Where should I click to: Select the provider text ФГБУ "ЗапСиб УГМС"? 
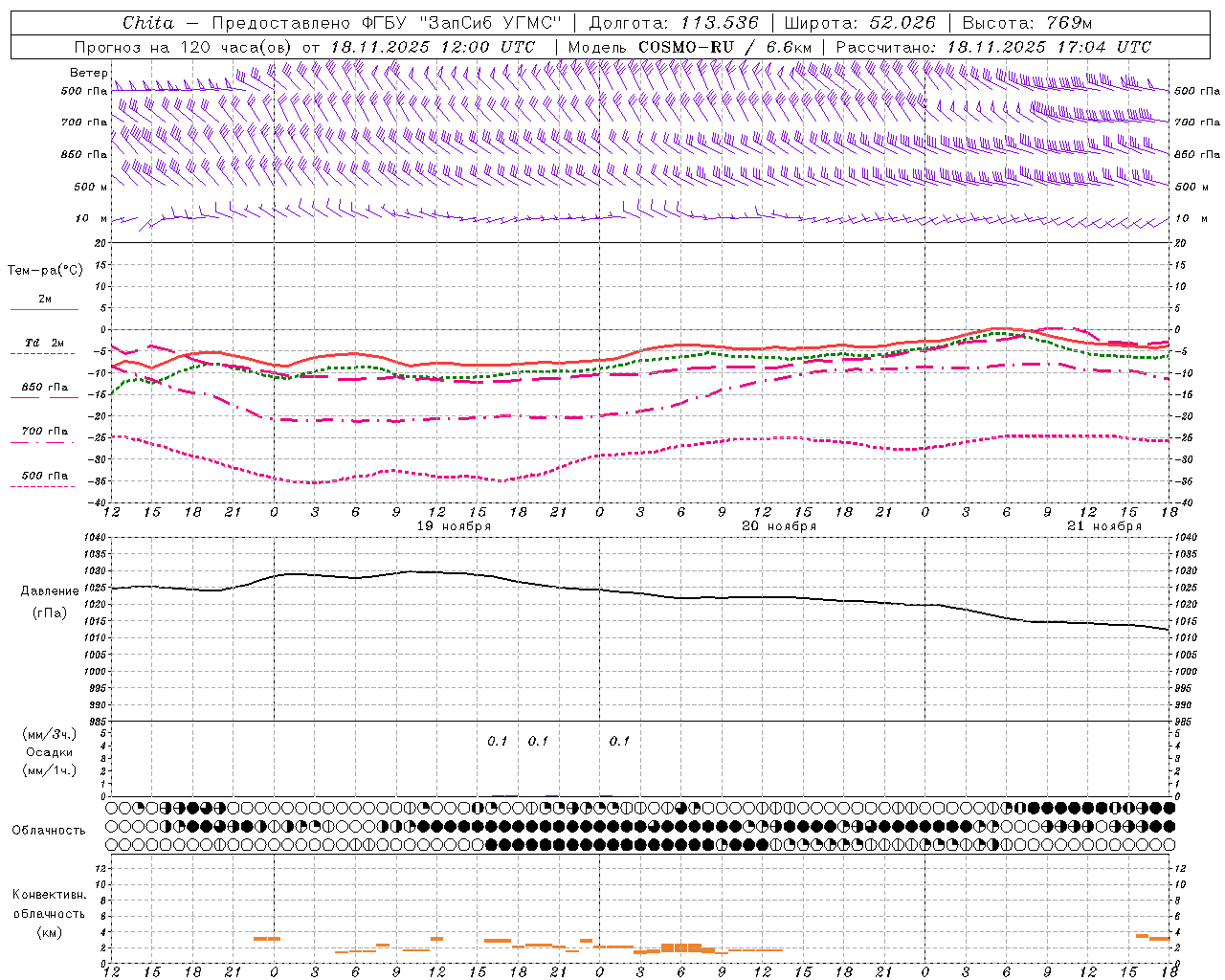(461, 23)
